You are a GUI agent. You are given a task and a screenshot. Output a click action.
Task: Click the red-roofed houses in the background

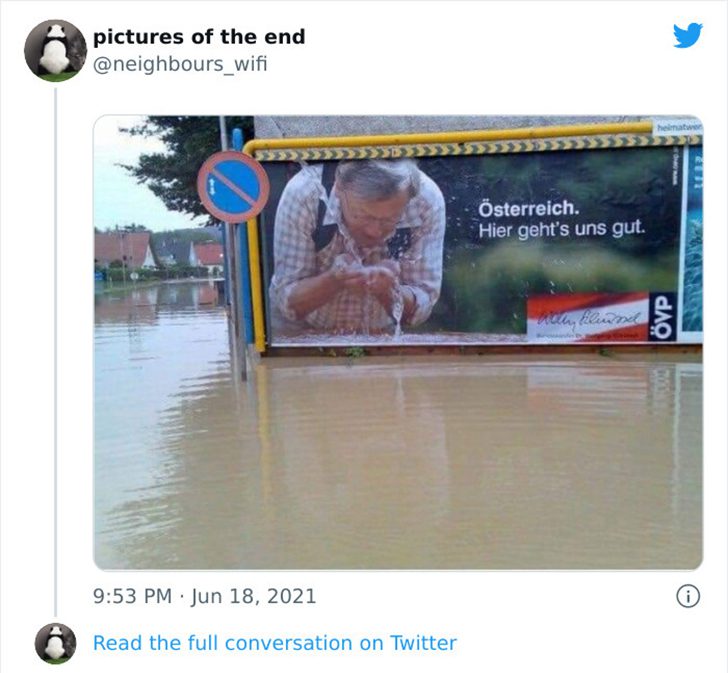(x=159, y=253)
